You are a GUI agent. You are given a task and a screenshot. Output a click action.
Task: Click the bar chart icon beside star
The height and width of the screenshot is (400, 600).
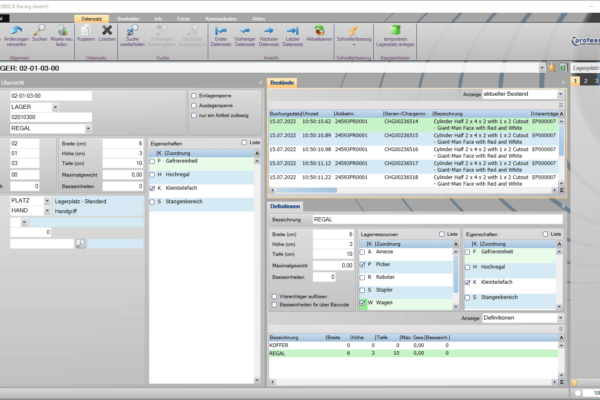563,68
